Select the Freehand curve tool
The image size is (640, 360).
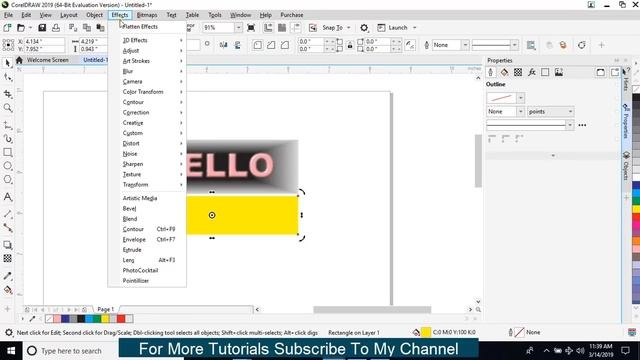pos(7,125)
